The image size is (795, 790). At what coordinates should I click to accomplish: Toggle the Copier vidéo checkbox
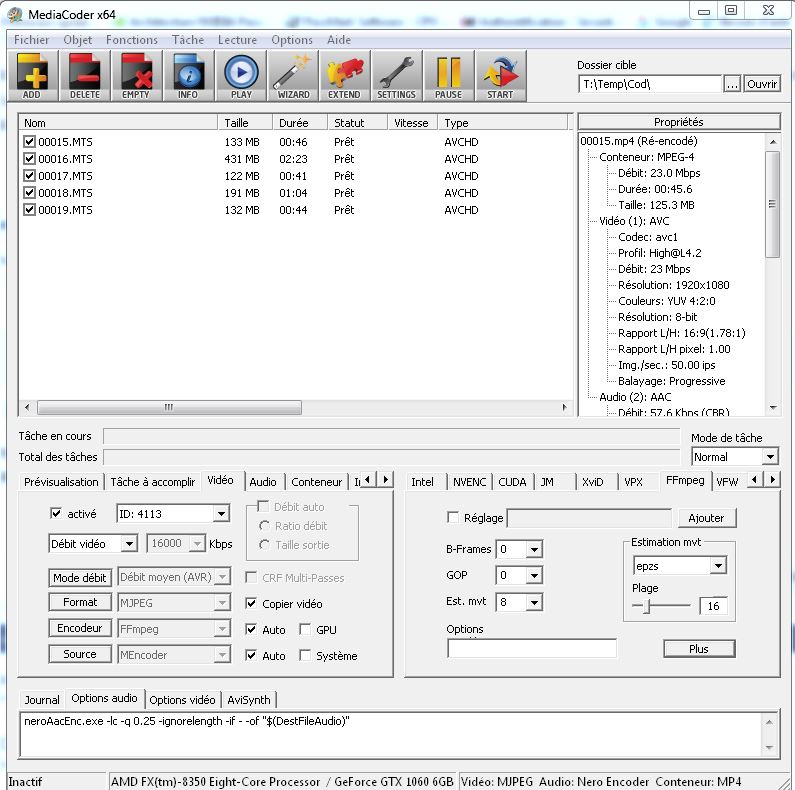click(x=252, y=604)
